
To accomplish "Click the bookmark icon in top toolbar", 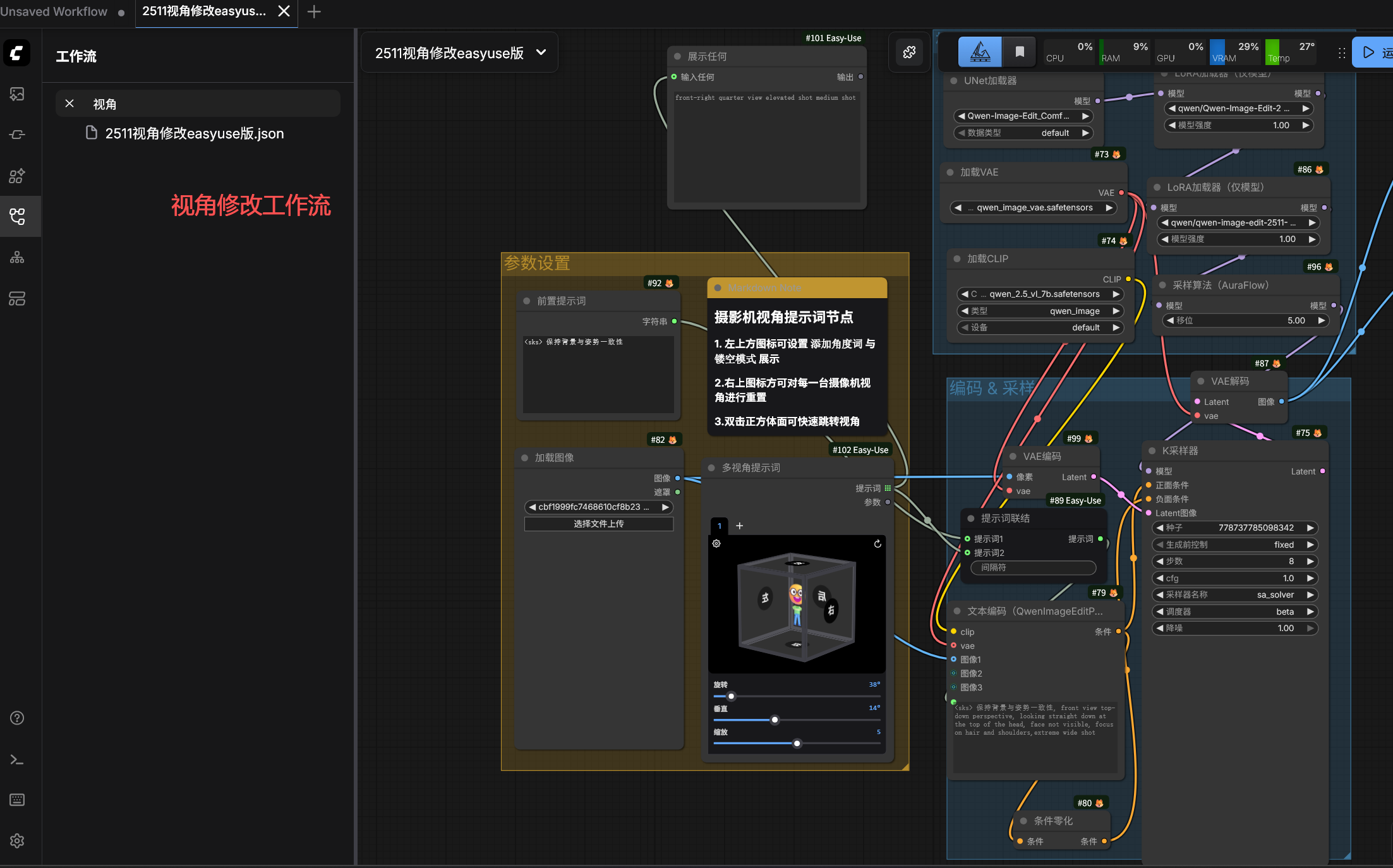I will 1020,52.
